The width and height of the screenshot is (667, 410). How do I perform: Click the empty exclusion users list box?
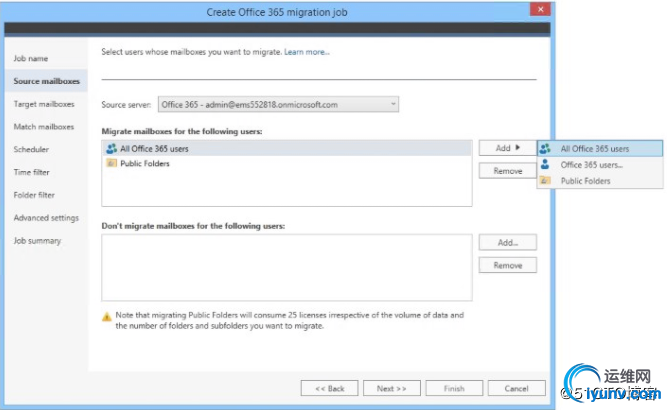coord(287,268)
